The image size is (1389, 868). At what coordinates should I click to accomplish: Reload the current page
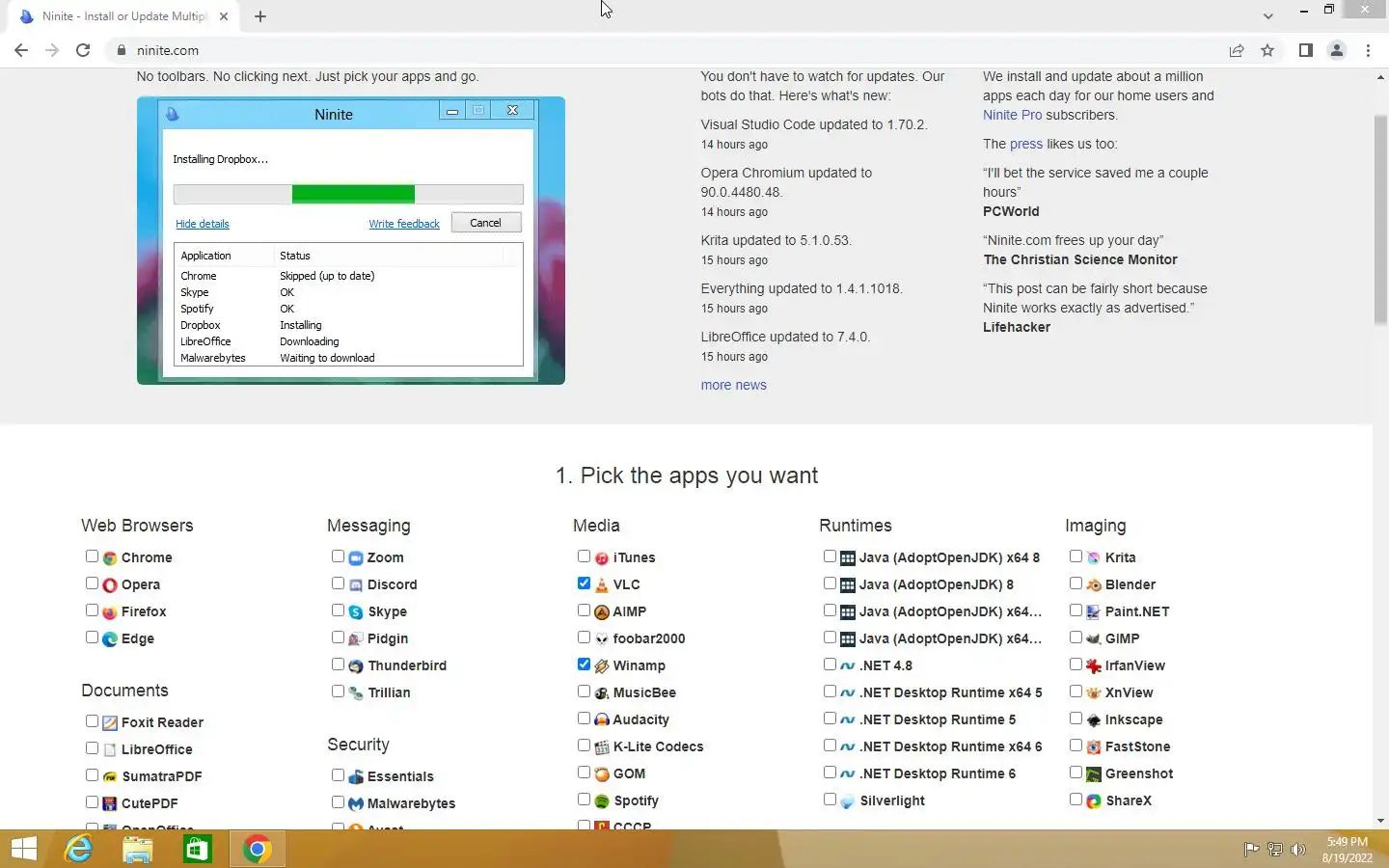tap(83, 50)
